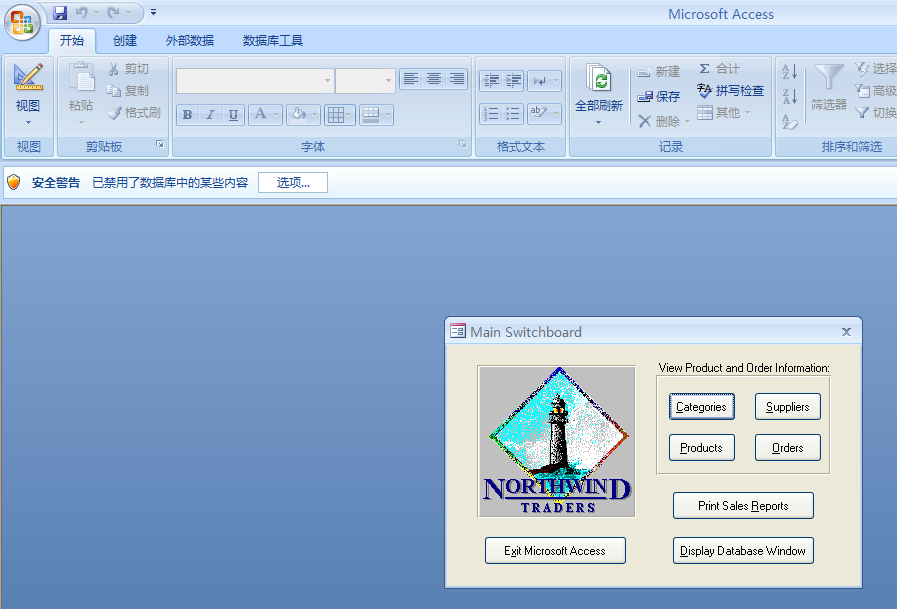Click the Orders button
Viewport: 897px width, 609px height.
tap(787, 448)
